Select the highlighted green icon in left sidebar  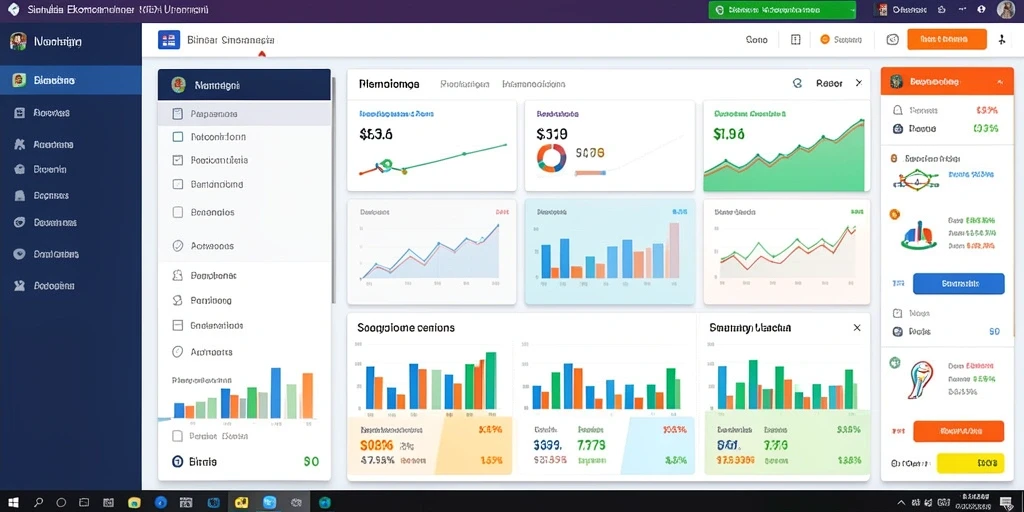(19, 80)
